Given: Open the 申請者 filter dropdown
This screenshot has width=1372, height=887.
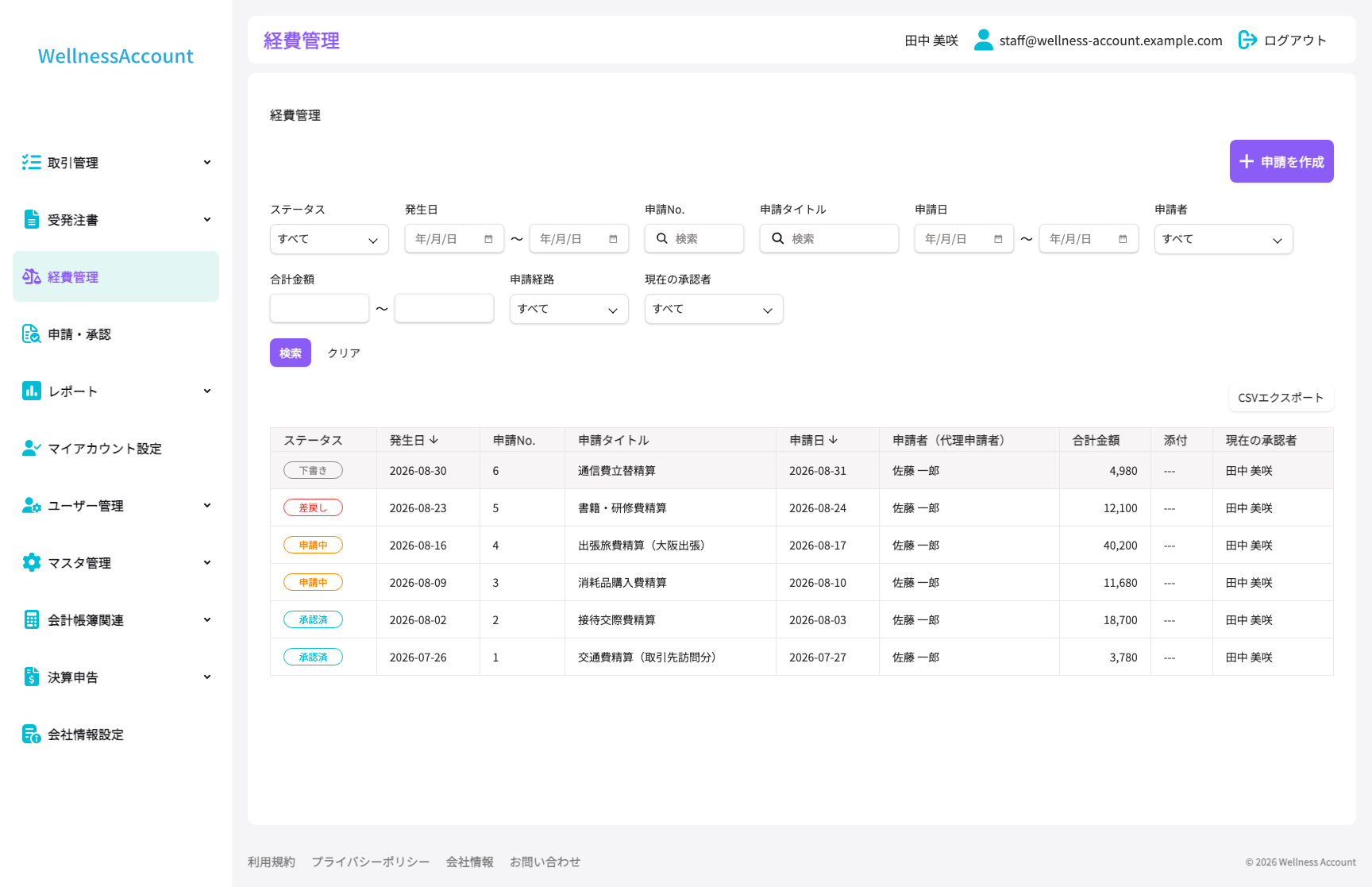Looking at the screenshot, I should pos(1224,239).
